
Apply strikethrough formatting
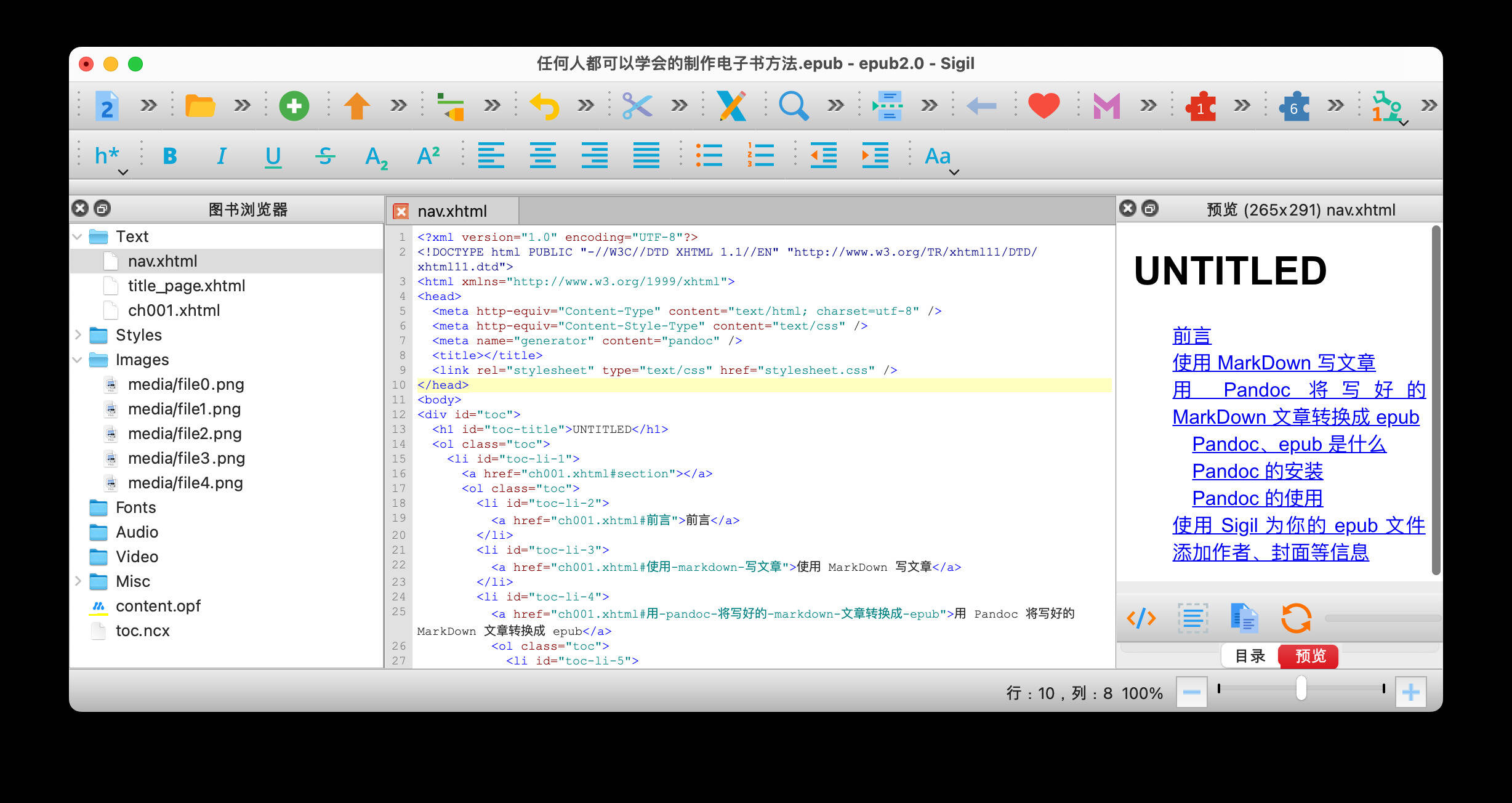pos(325,156)
